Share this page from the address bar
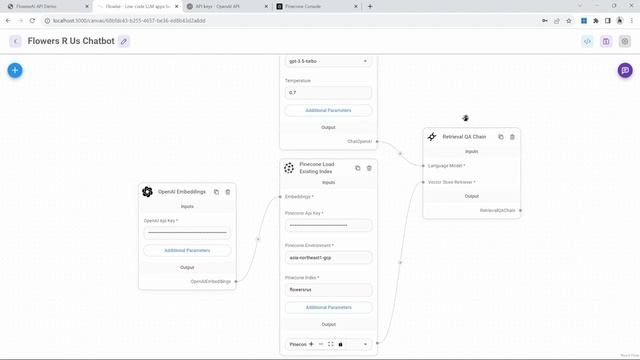 557,20
